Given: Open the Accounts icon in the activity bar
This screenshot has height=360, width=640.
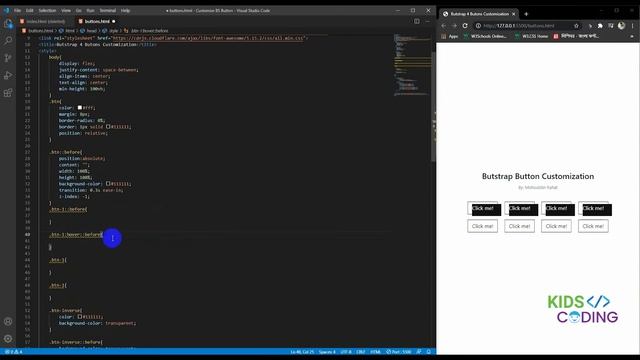Looking at the screenshot, I should point(8,322).
